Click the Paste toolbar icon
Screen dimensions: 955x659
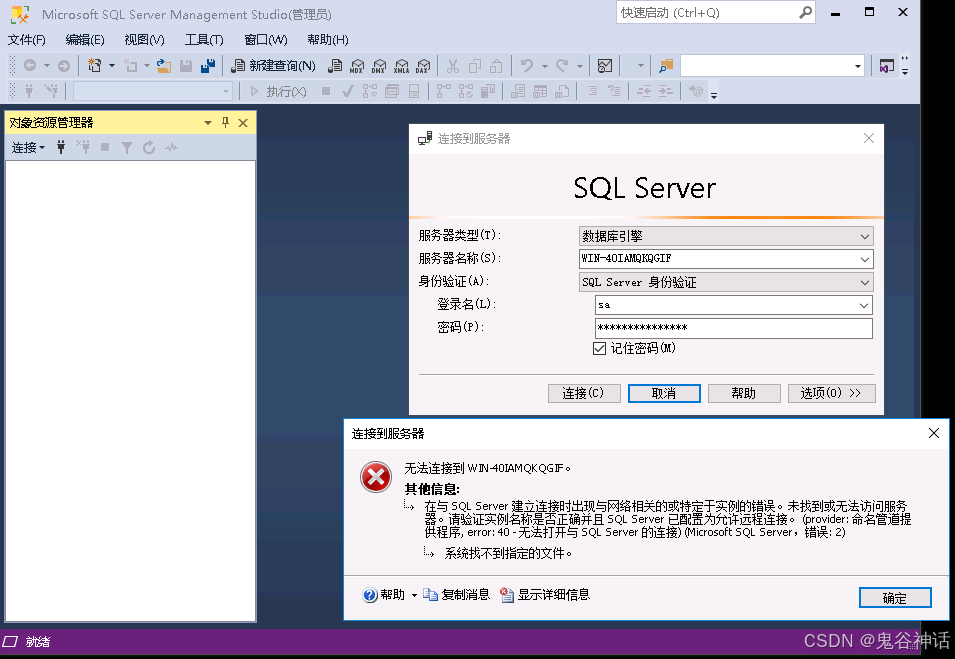[496, 66]
